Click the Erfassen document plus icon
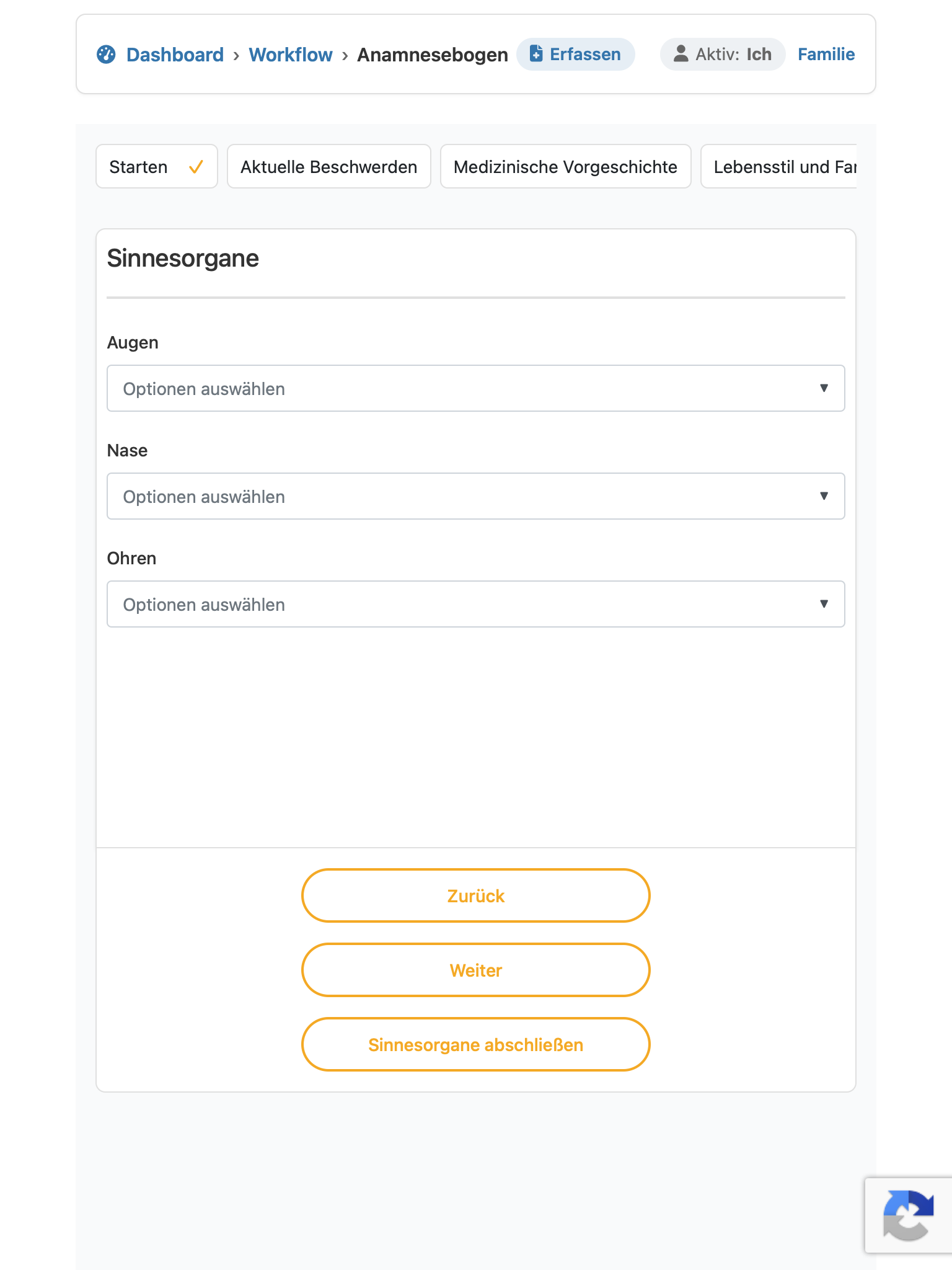 click(536, 54)
